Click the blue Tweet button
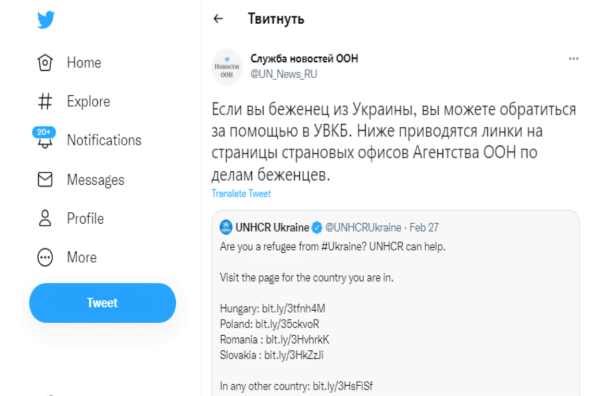This screenshot has height=396, width=590. (102, 303)
